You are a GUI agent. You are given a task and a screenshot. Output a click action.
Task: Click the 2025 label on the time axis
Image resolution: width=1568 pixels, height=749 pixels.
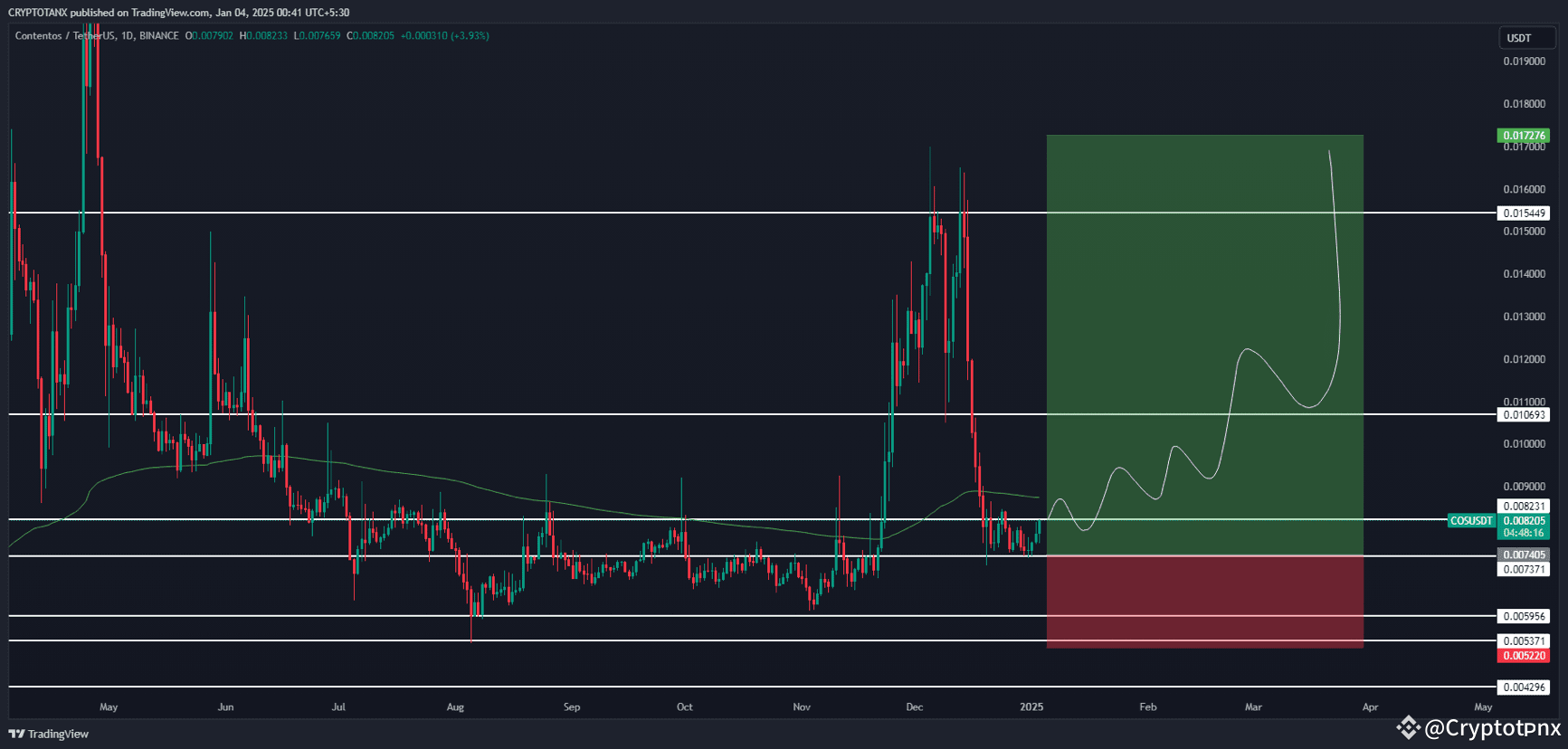pos(1031,707)
